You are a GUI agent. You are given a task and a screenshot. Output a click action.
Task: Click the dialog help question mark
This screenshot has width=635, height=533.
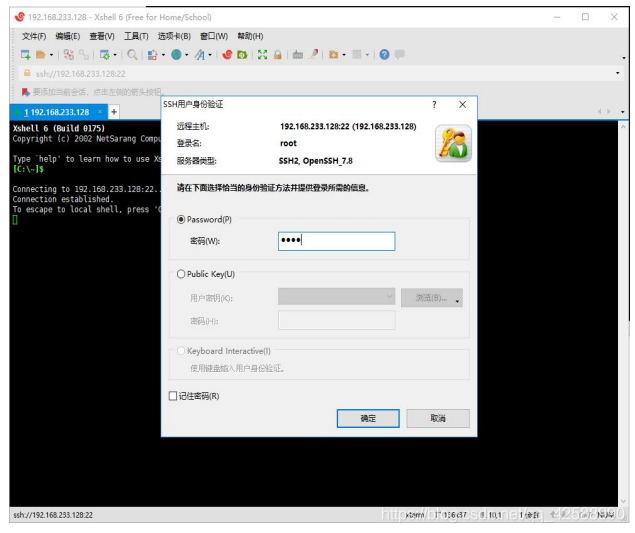(435, 105)
